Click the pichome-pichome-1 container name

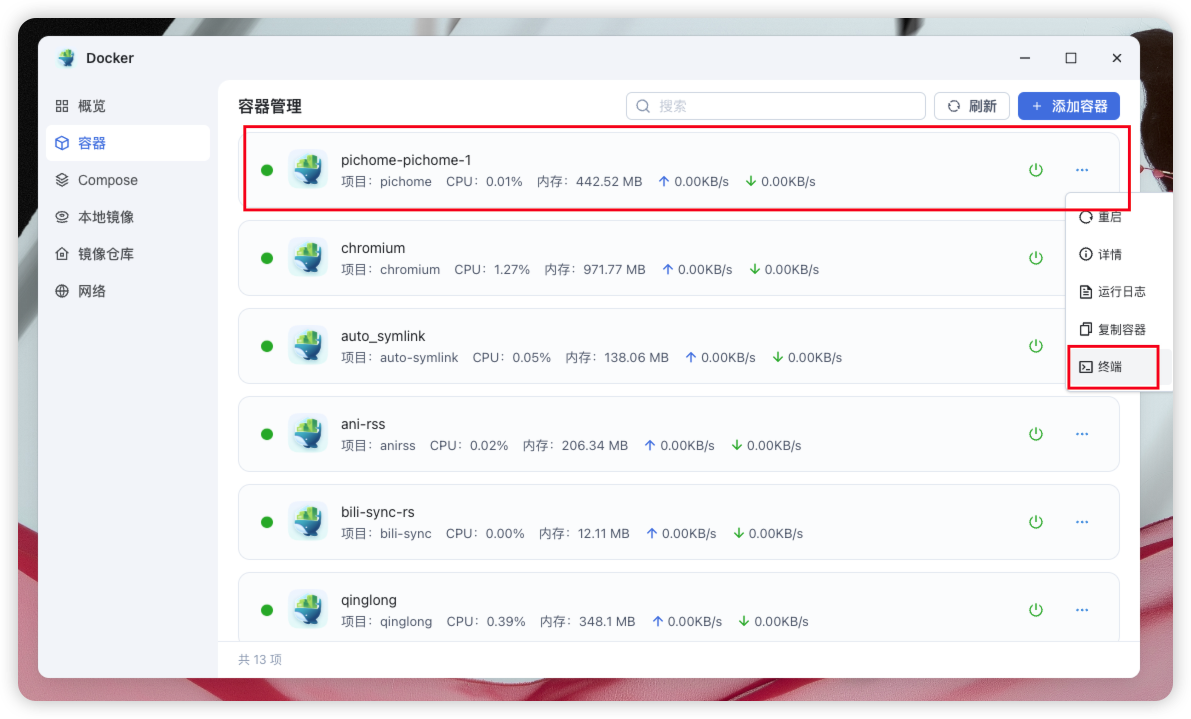(x=406, y=160)
